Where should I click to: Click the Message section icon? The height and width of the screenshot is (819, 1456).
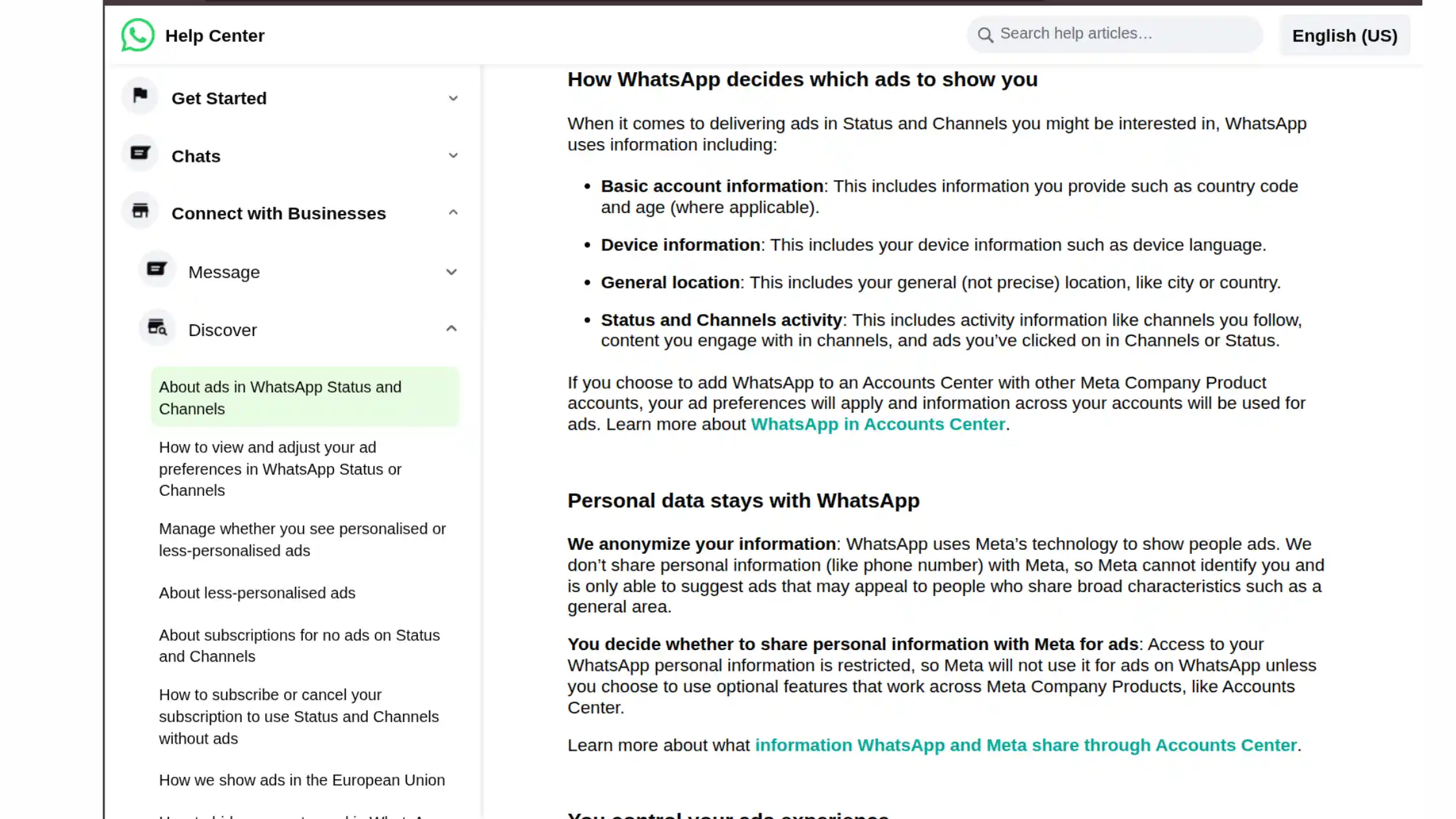coord(157,269)
